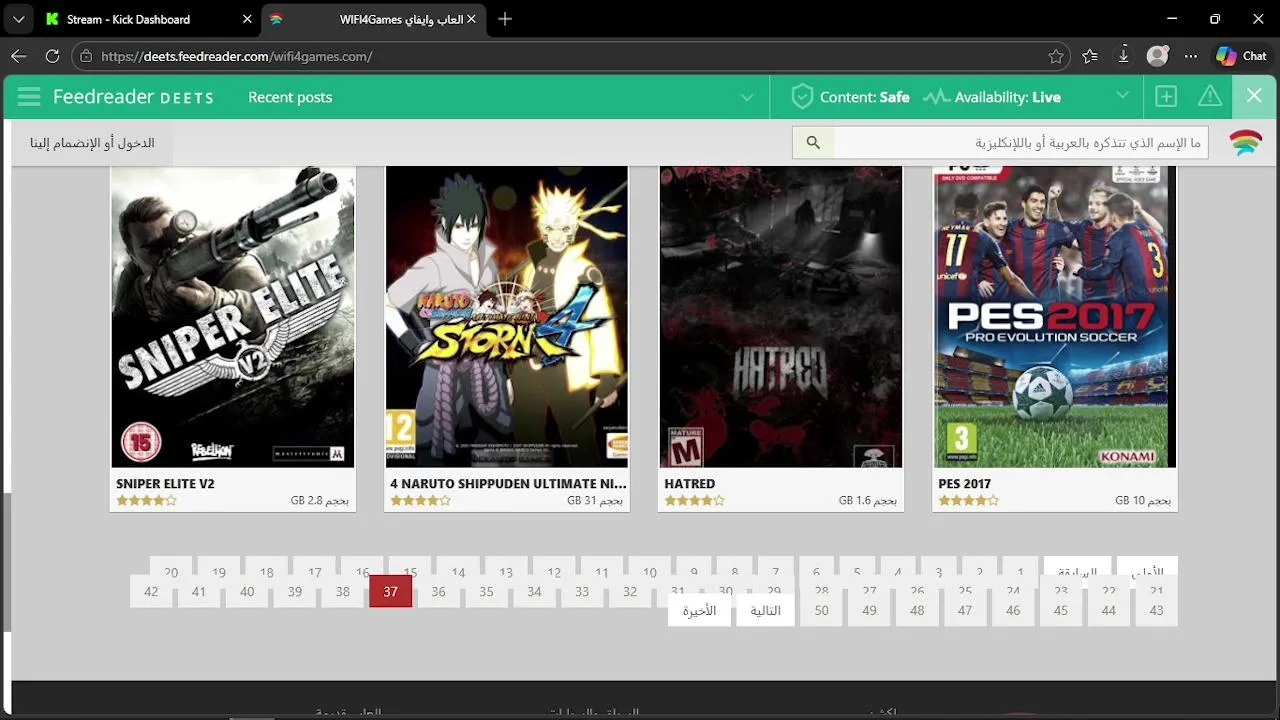Go to page 48
Viewport: 1280px width, 720px height.
(917, 610)
